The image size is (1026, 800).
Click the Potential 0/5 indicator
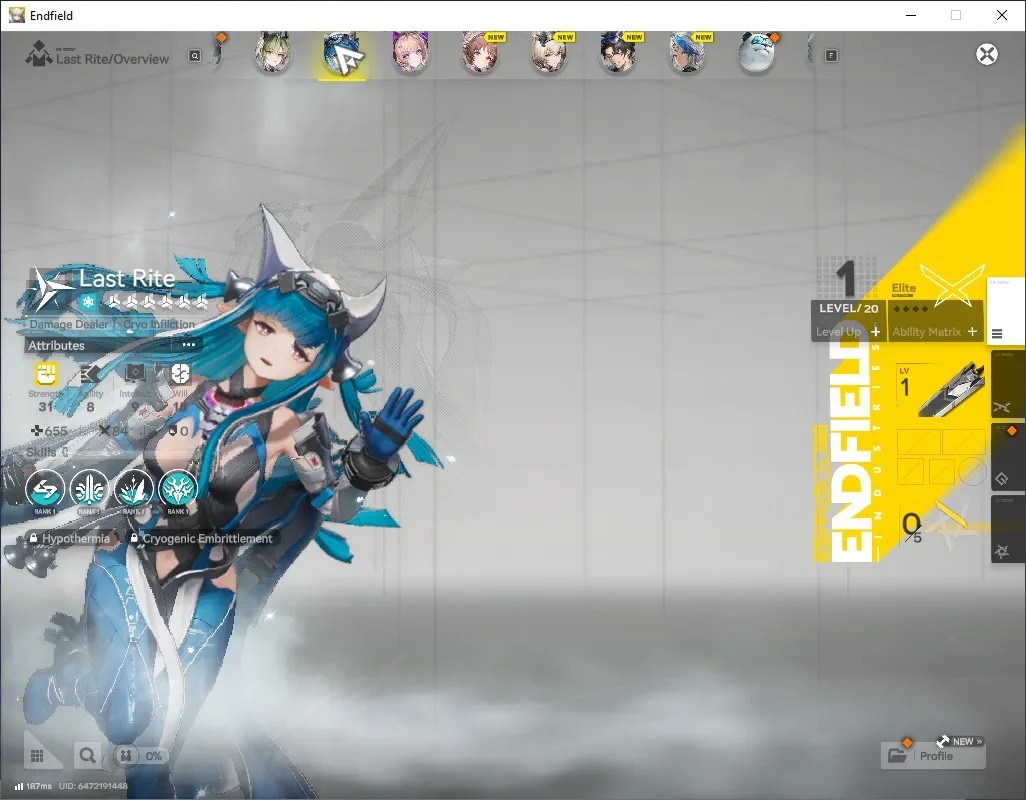click(912, 527)
